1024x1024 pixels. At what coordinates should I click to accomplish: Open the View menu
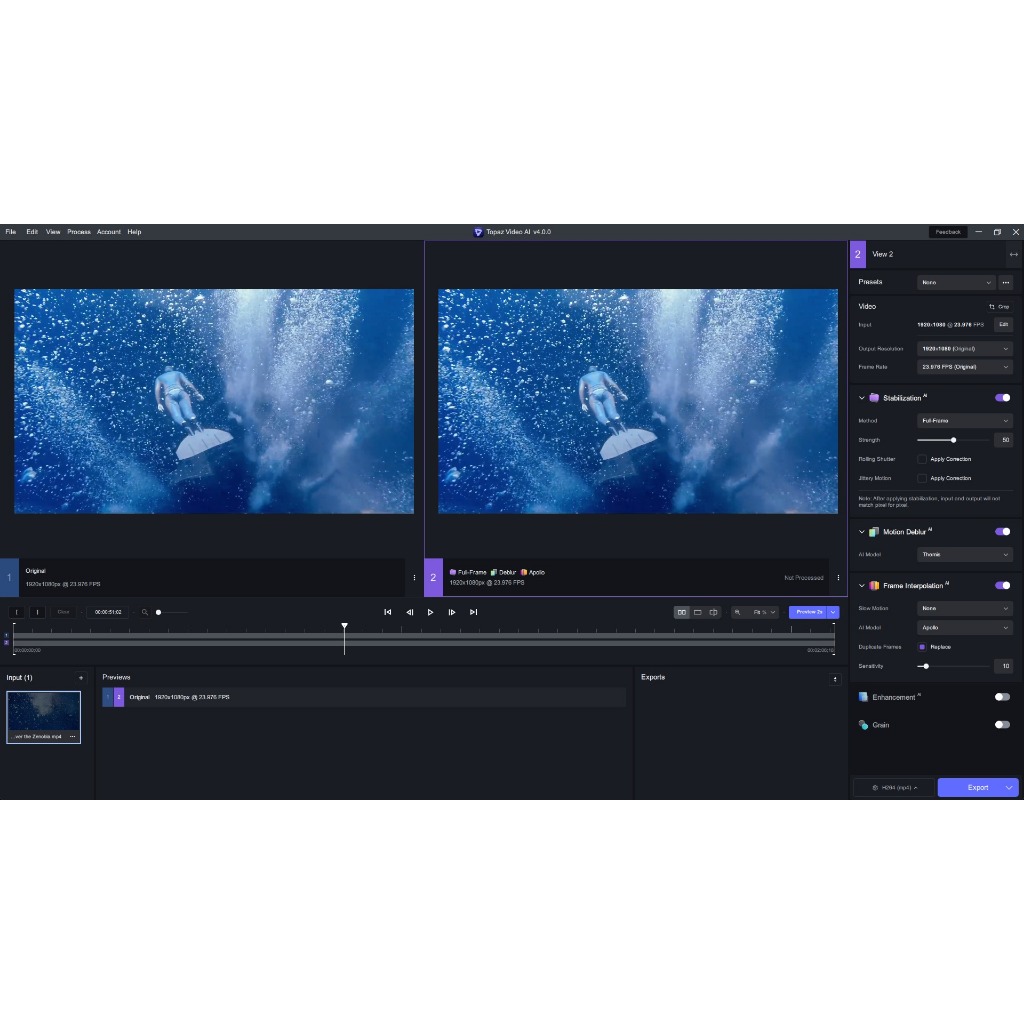click(x=53, y=232)
